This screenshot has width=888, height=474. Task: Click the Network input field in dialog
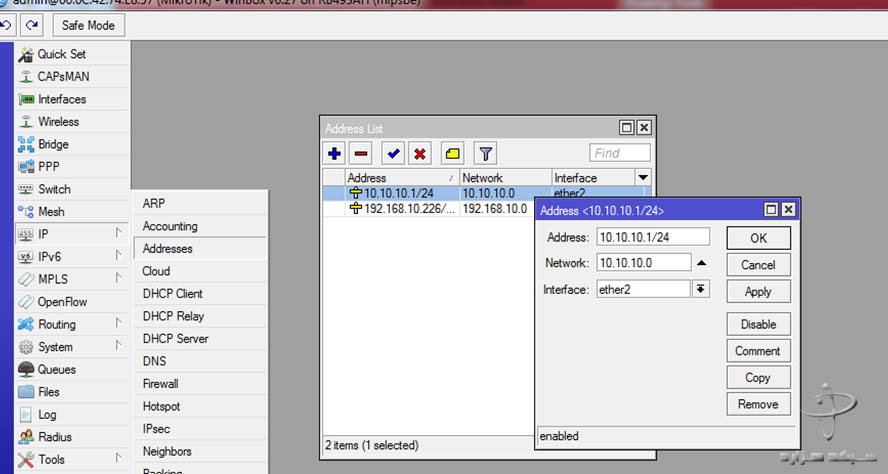(644, 263)
